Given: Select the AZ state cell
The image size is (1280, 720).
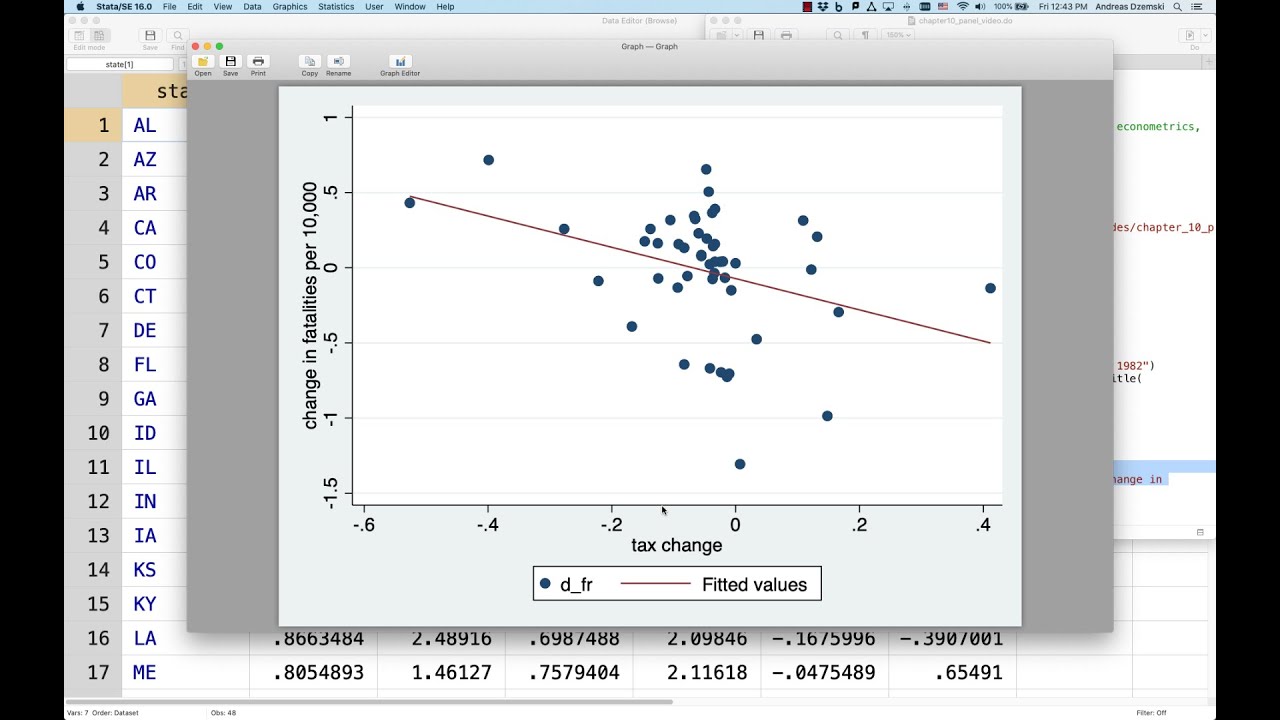Looking at the screenshot, I should pos(155,159).
